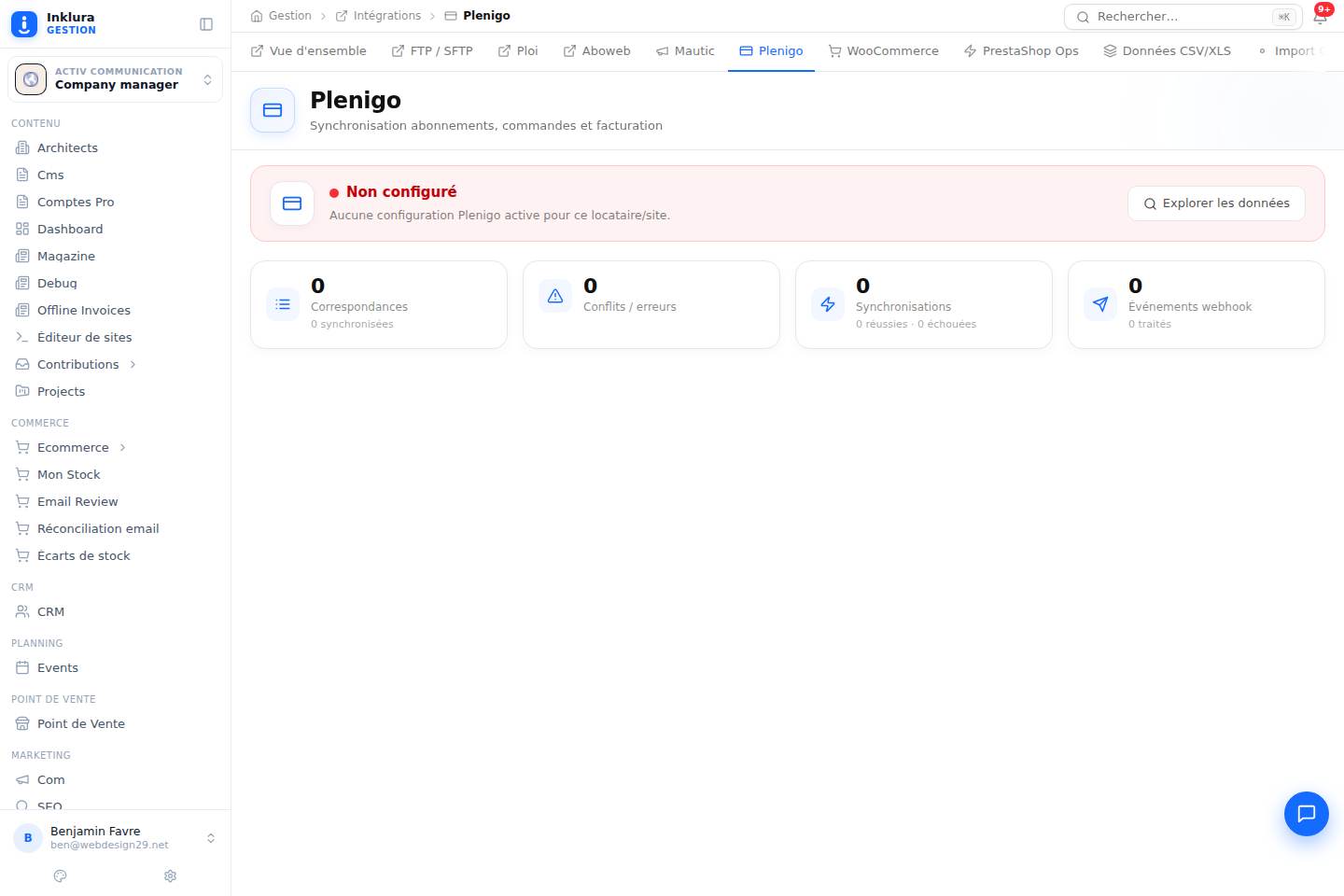Click the Conflits / erreurs label

pos(630,307)
